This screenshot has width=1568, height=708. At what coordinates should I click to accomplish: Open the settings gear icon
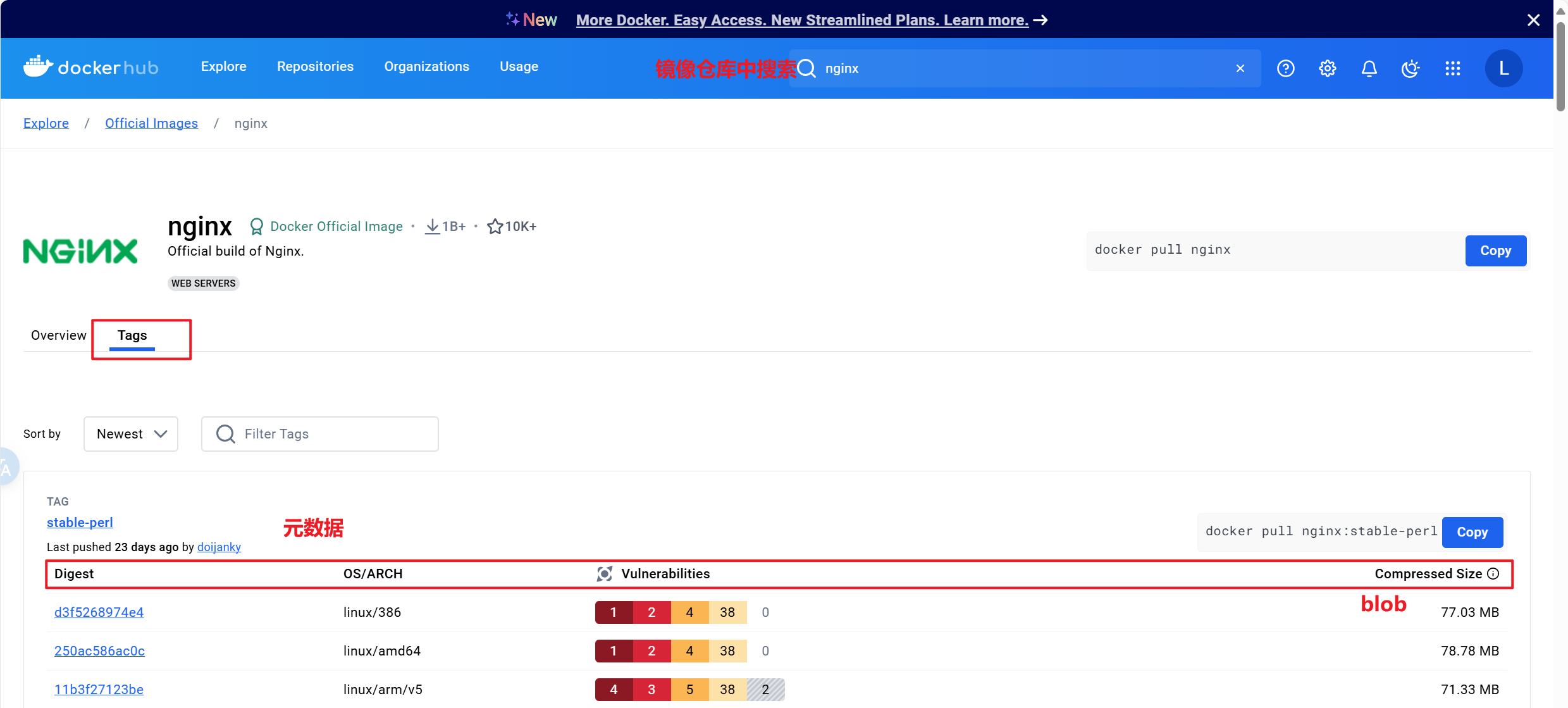[x=1327, y=68]
